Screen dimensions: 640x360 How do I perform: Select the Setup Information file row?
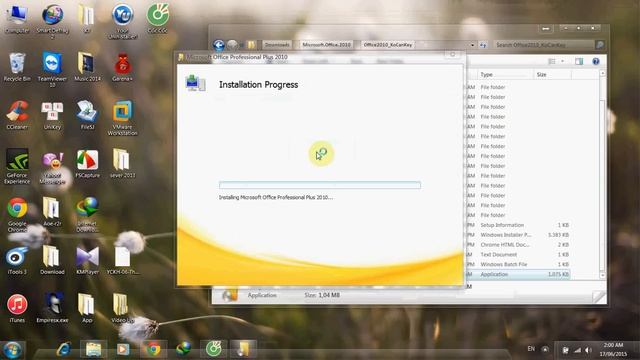tap(518, 225)
